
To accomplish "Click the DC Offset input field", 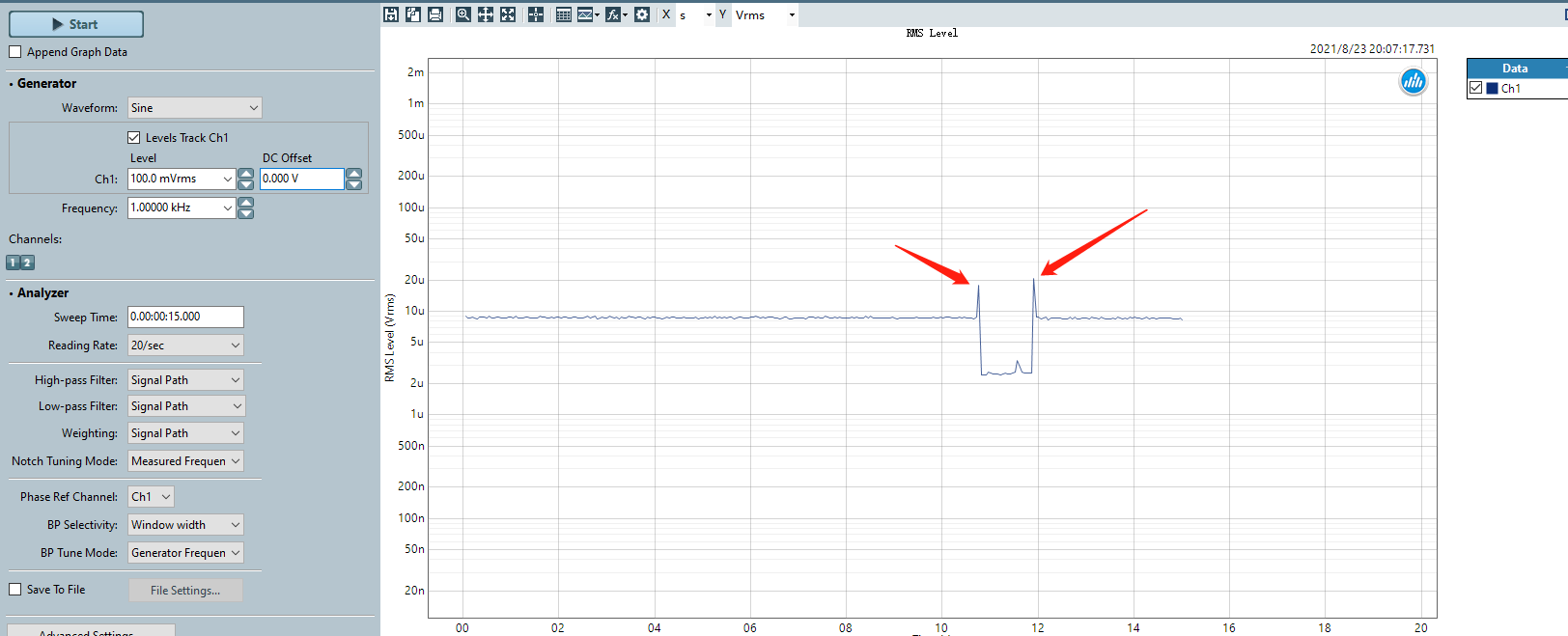I will click(302, 179).
